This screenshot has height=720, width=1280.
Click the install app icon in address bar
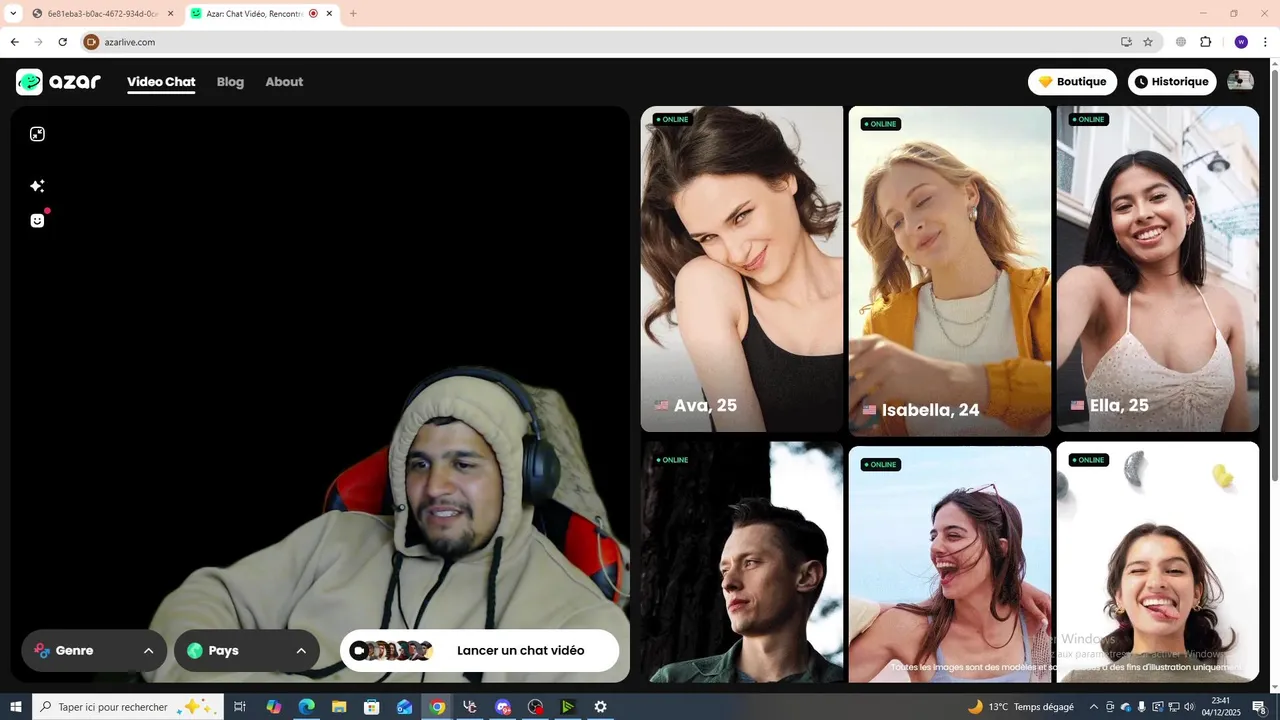coord(1126,42)
